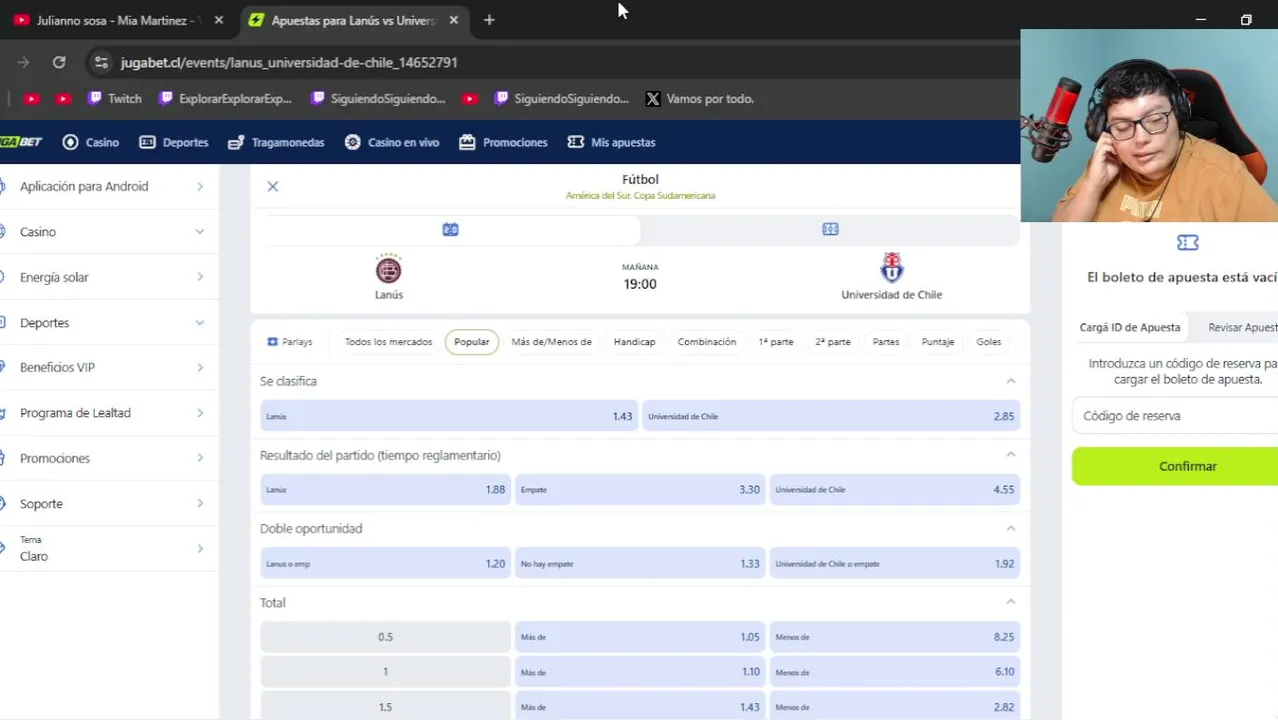
Task: Expand the Casino sidebar section
Action: (109, 232)
